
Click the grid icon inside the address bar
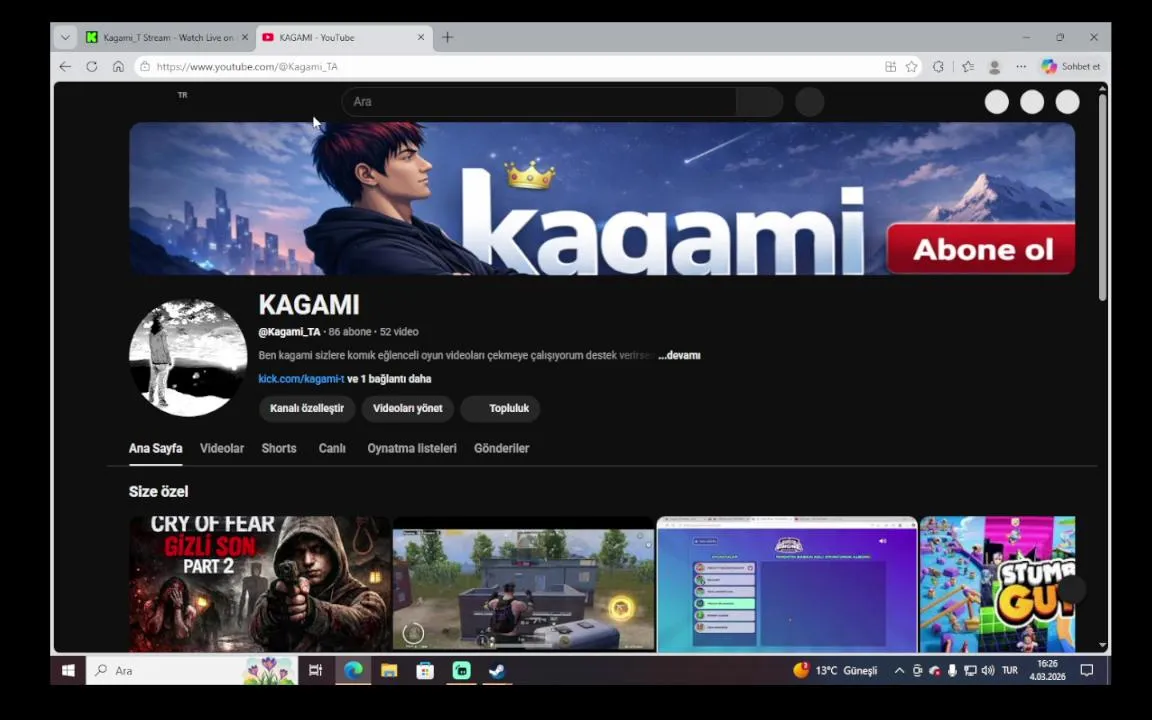(890, 67)
